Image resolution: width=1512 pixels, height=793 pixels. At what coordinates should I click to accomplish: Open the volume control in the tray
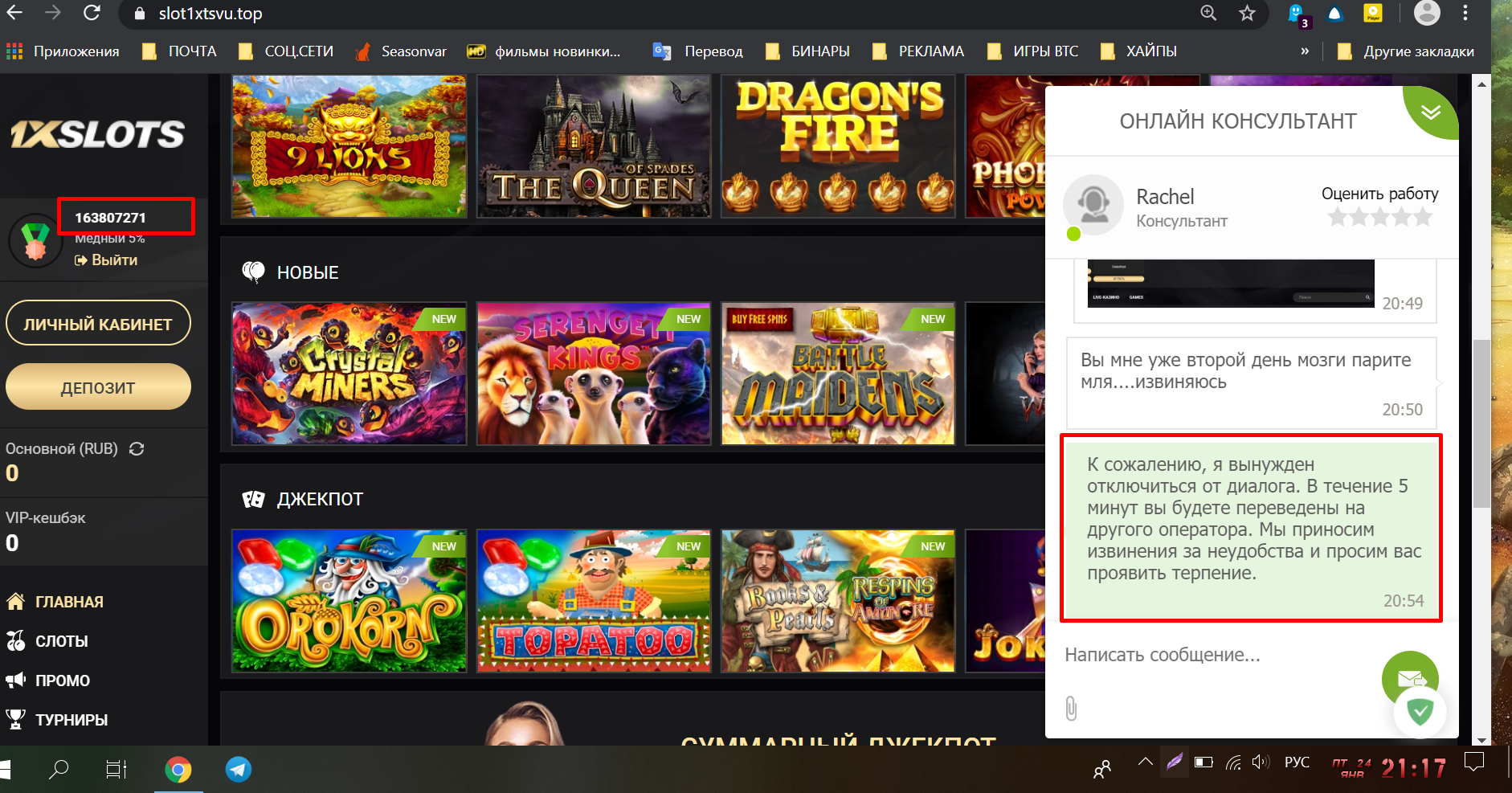[x=1261, y=762]
